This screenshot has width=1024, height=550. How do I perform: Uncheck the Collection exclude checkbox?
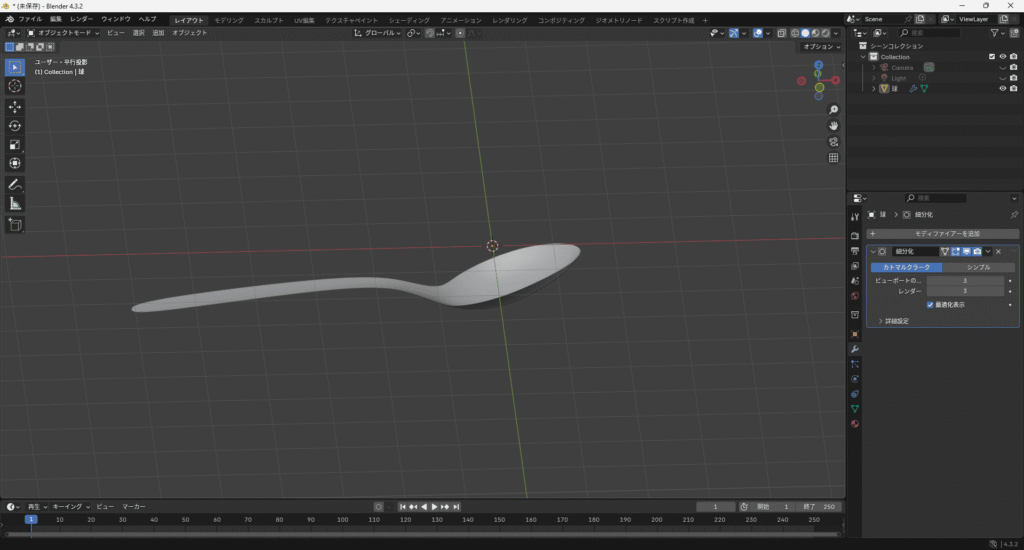(992, 57)
